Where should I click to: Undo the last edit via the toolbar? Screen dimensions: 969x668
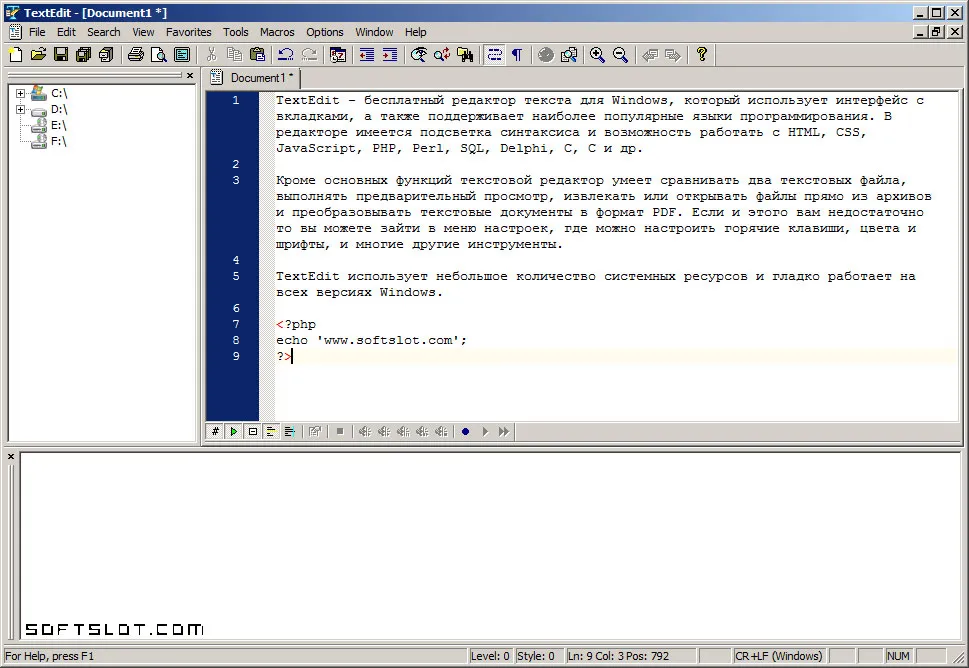tap(286, 55)
